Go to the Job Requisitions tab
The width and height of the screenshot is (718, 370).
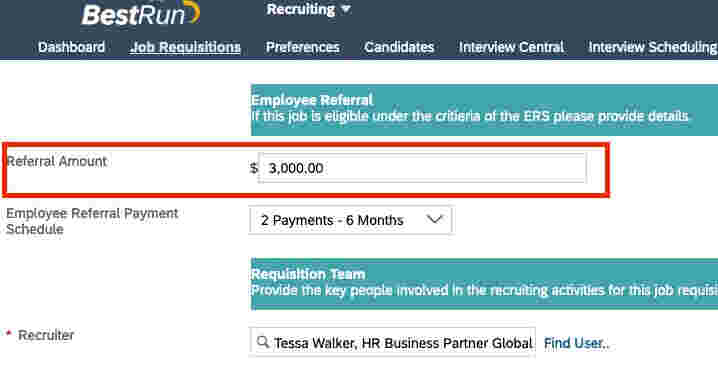(185, 47)
